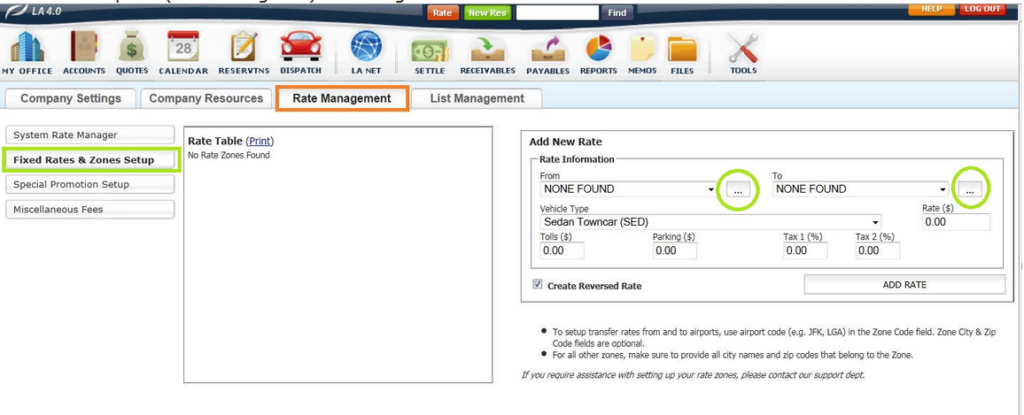The width and height of the screenshot is (1024, 415).
Task: Toggle the Create Reversed Rate checkbox
Action: [538, 285]
